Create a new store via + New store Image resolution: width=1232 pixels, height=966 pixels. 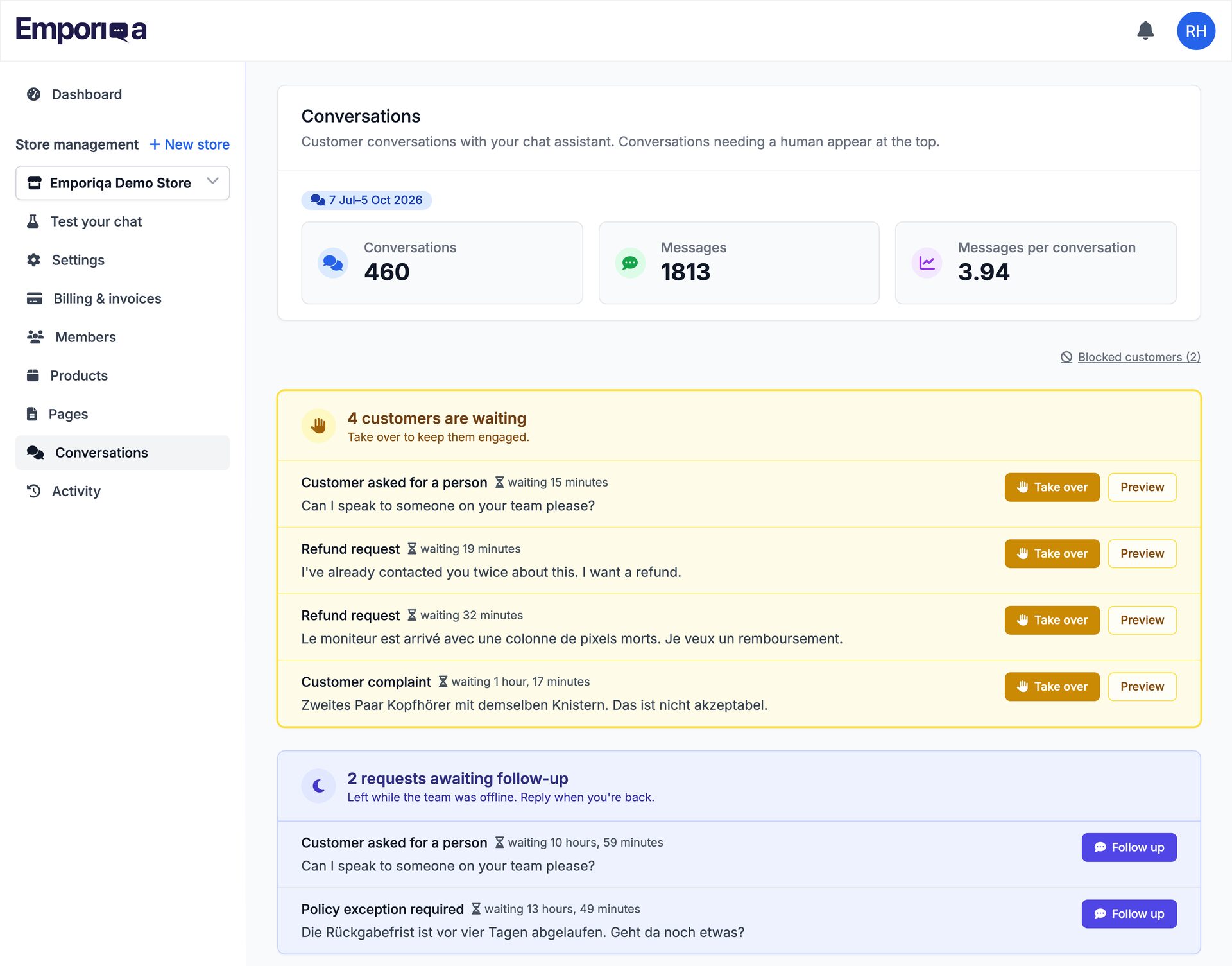pos(189,144)
